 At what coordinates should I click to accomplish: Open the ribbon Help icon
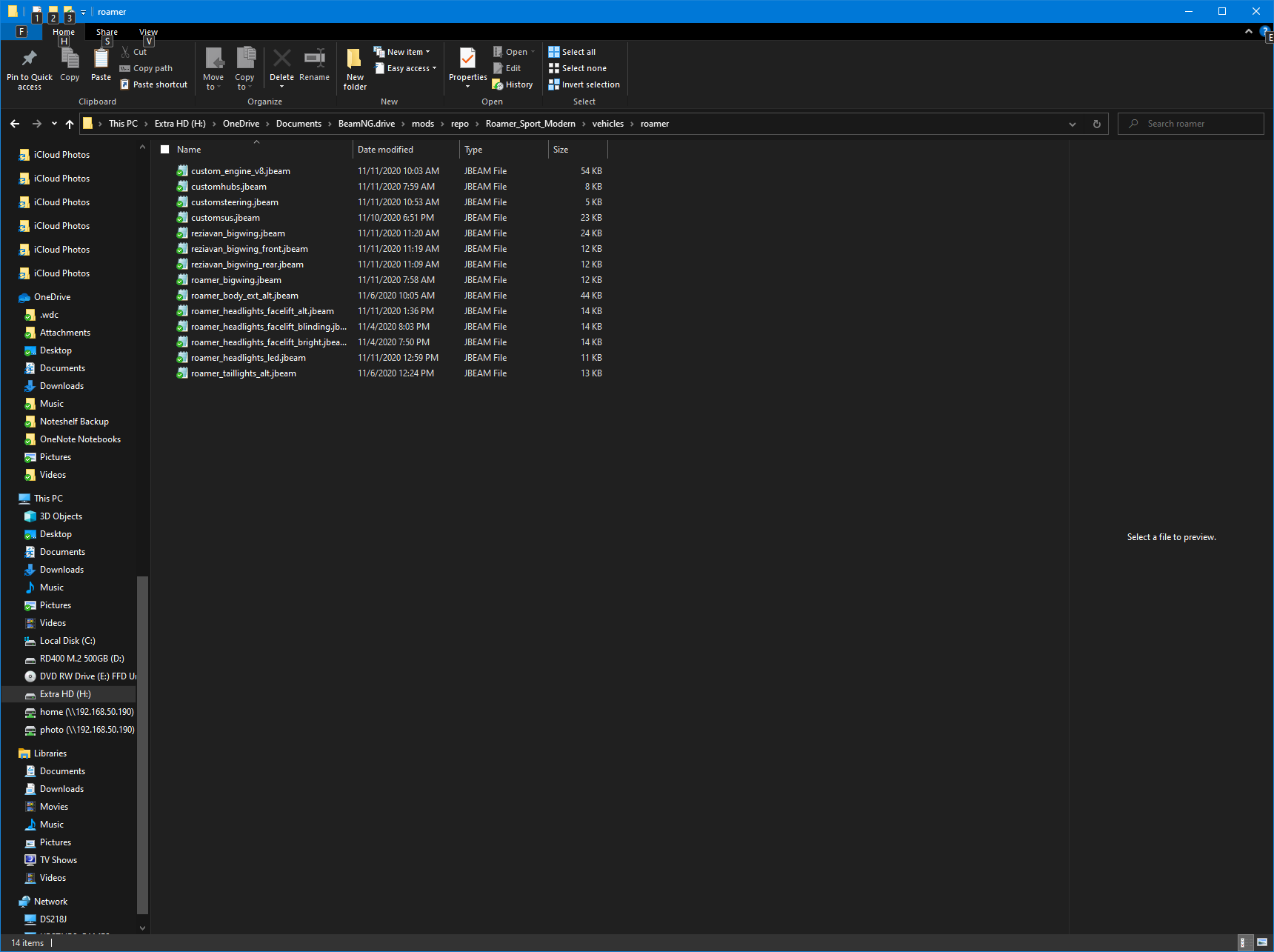[x=1266, y=32]
